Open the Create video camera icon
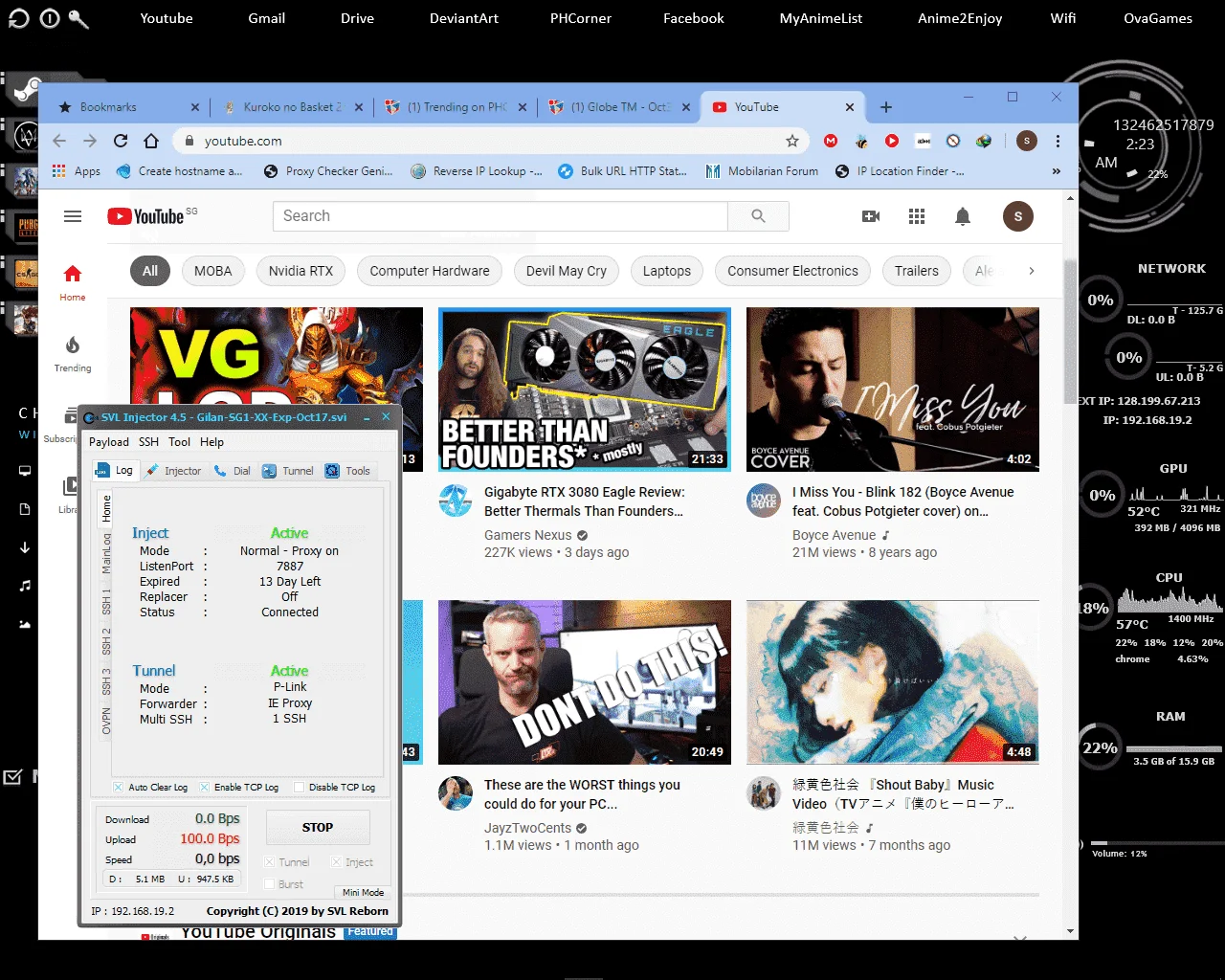This screenshot has width=1225, height=980. click(871, 216)
